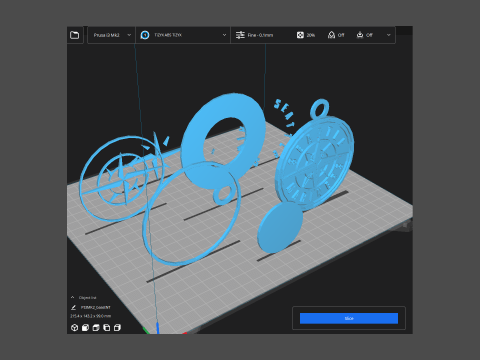Viewport: 480px width, 360px height.
Task: Expand the print settings panel chevron
Action: click(388, 35)
